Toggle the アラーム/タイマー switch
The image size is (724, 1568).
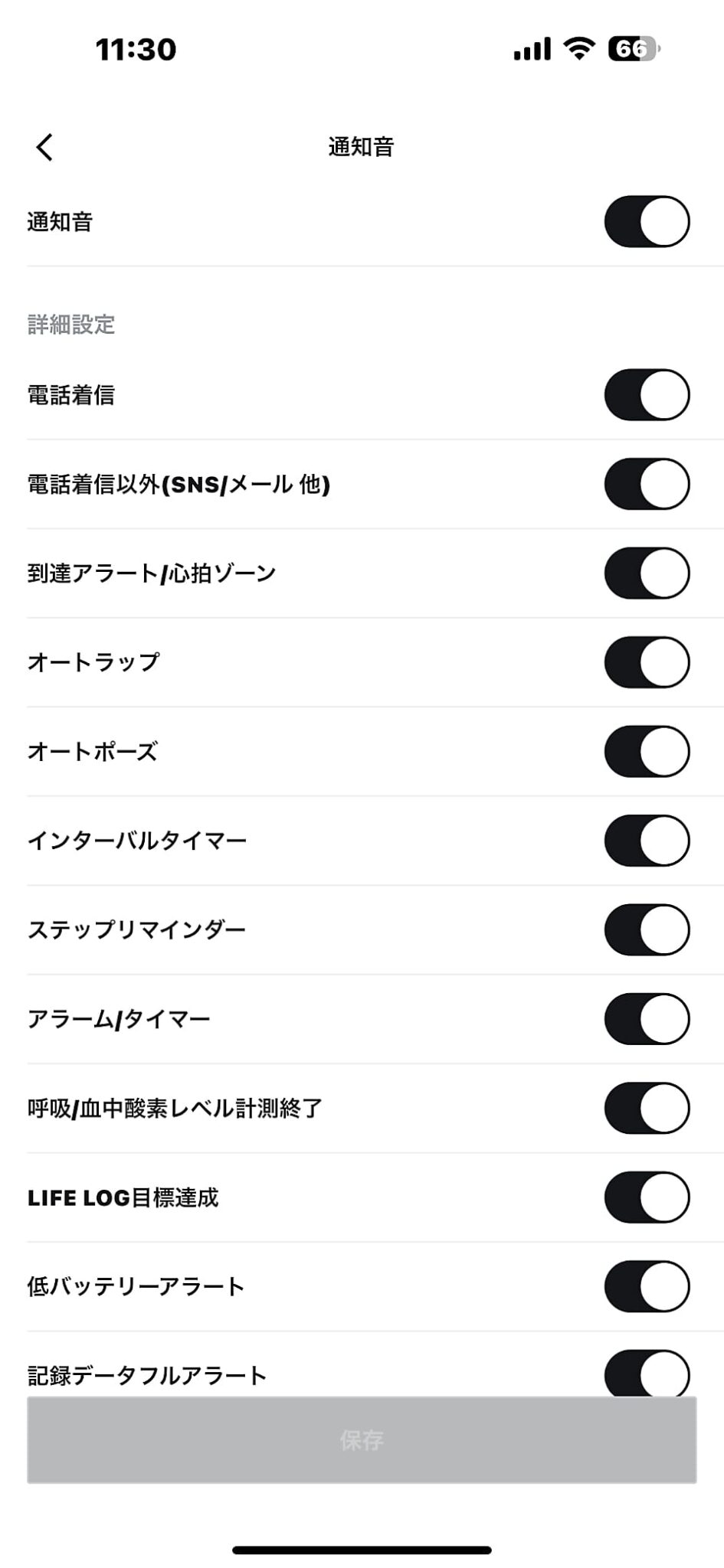coord(647,1019)
